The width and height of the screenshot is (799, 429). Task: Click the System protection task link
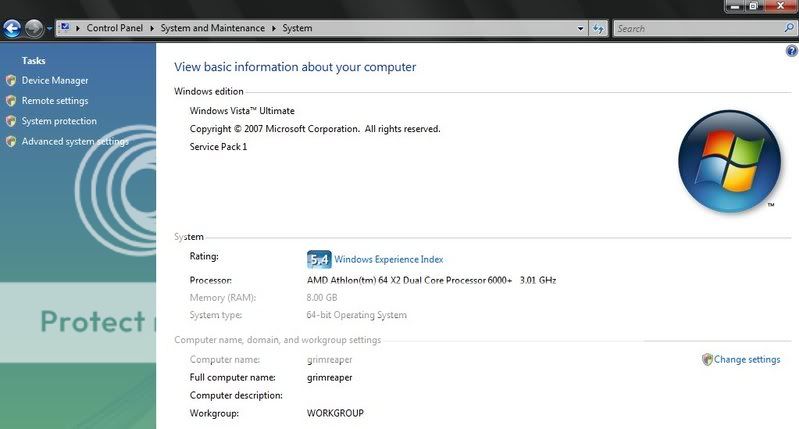tap(59, 121)
